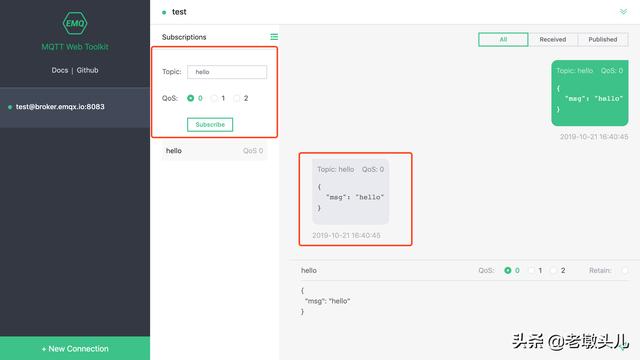The image size is (640, 360).
Task: Click the green published hello message bubble
Action: click(x=590, y=93)
